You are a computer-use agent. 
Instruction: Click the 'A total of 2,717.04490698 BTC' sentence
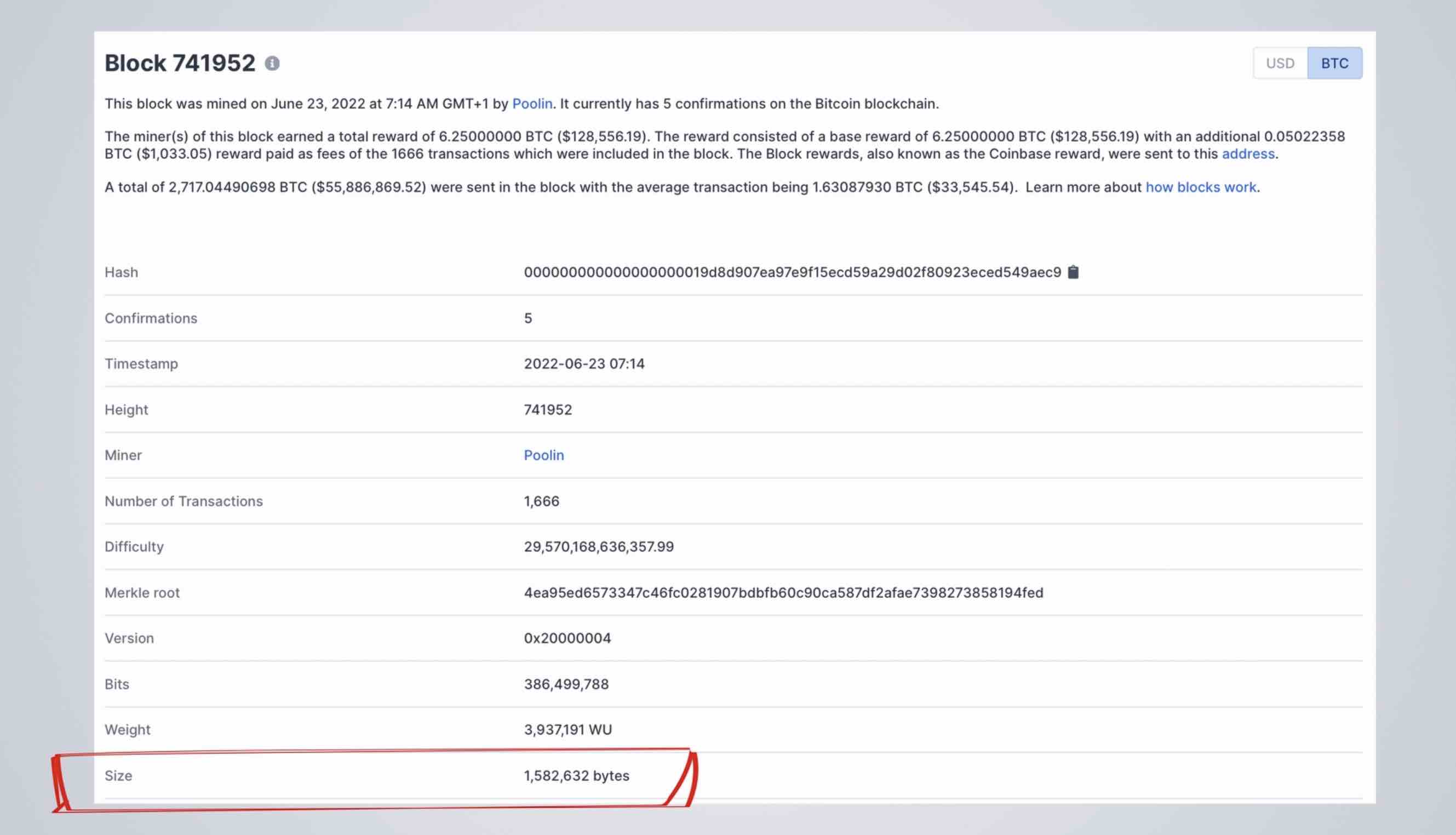pos(682,187)
